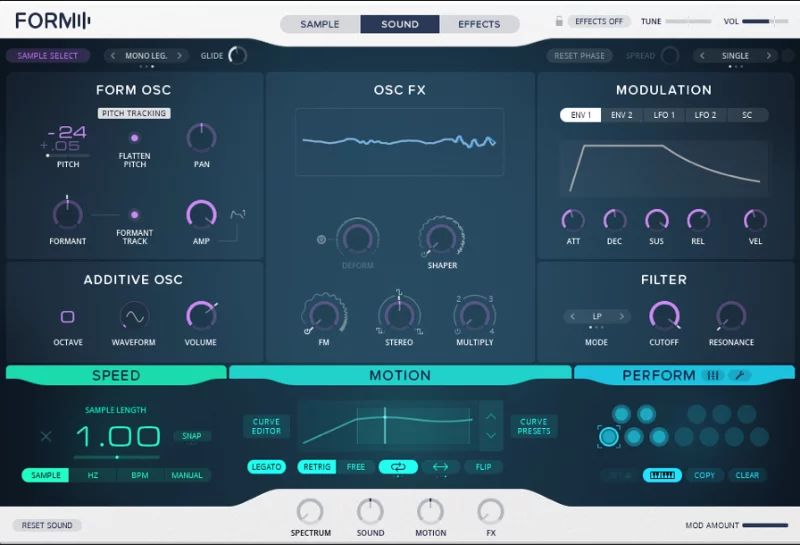Click the DEC envelope knob
This screenshot has height=545, width=800.
614,220
